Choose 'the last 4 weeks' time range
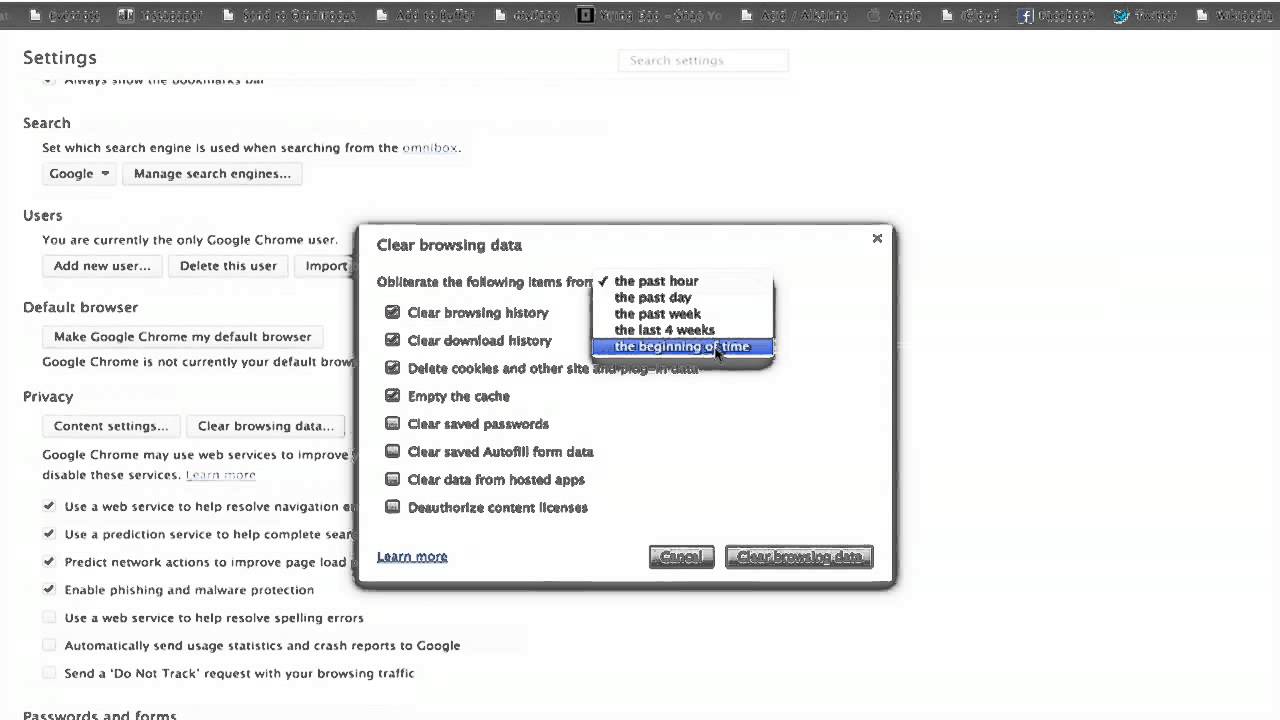Image resolution: width=1280 pixels, height=720 pixels. pyautogui.click(x=683, y=330)
